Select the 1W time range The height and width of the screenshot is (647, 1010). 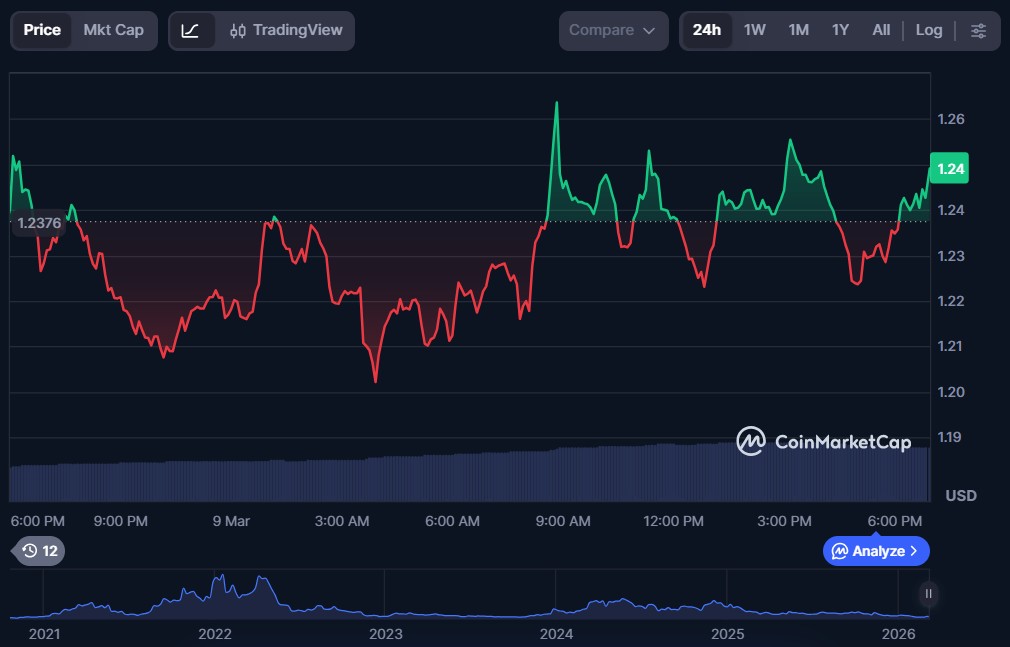(754, 31)
